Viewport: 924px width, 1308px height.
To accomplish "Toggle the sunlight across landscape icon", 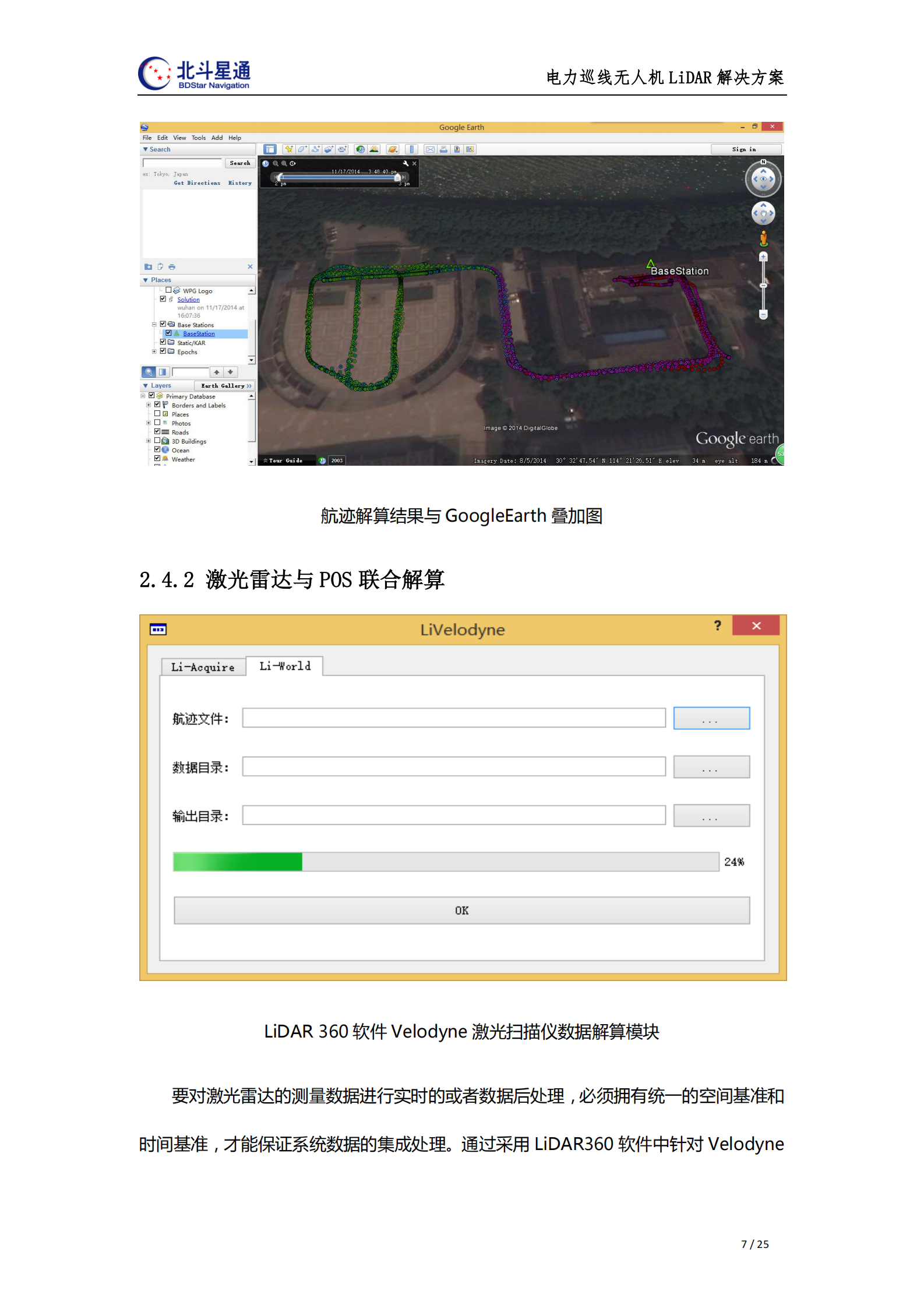I will (x=374, y=149).
